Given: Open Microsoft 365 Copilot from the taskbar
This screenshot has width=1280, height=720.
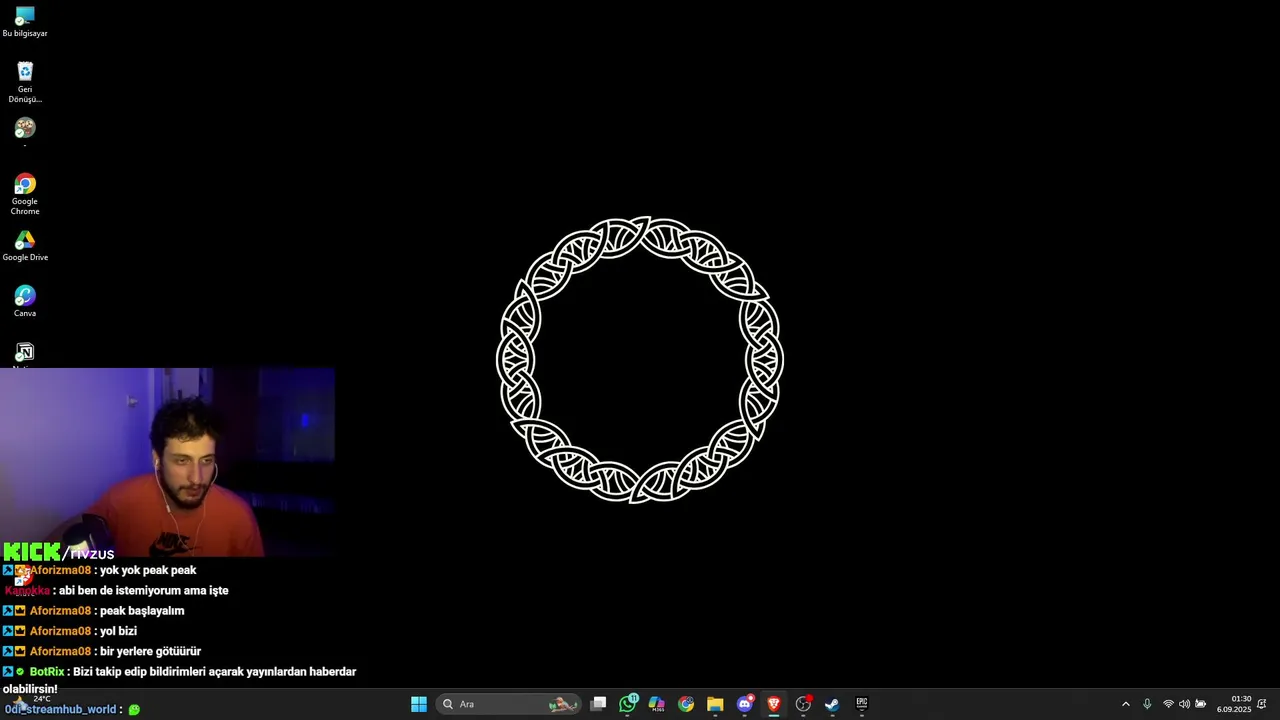Looking at the screenshot, I should coord(657,704).
